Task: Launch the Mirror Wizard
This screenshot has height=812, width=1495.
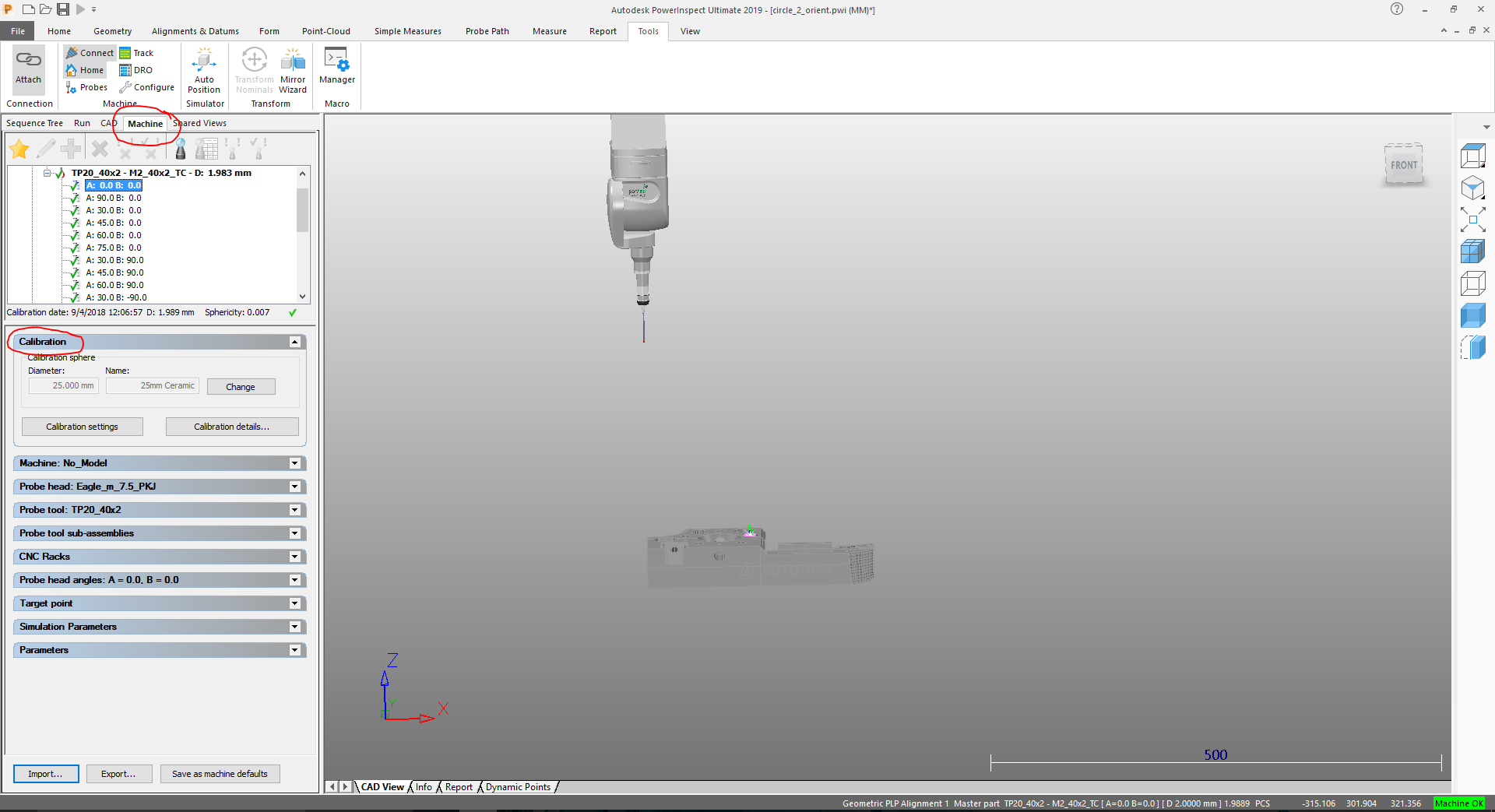Action: (293, 70)
